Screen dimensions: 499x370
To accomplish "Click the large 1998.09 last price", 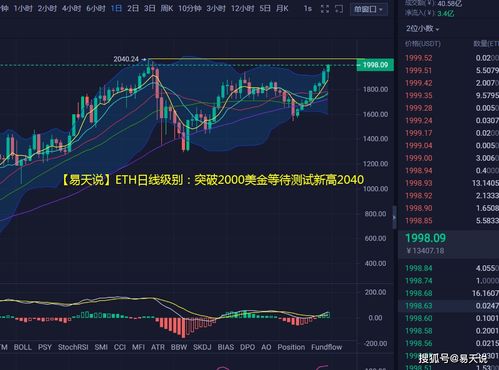I will (x=425, y=238).
